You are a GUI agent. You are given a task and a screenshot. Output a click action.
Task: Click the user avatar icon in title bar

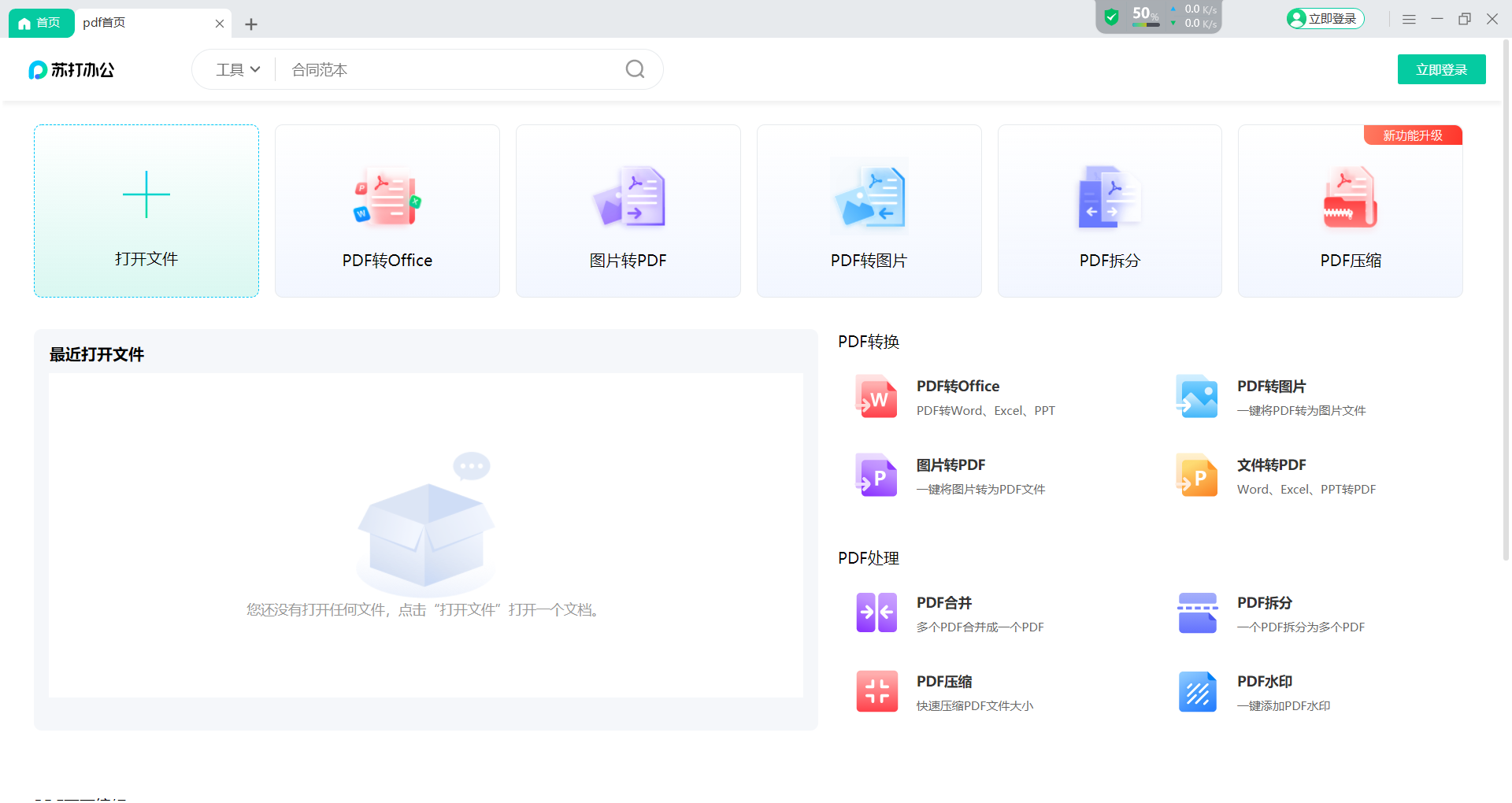click(x=1296, y=19)
